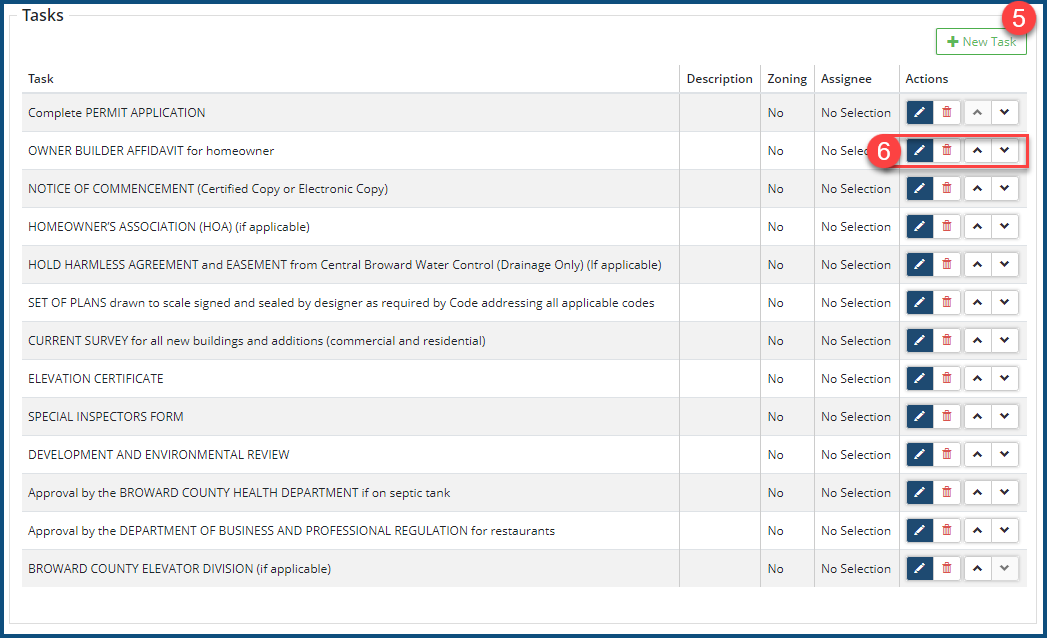Image resolution: width=1047 pixels, height=638 pixels.
Task: Select 'SPECIAL INSPECTORS FORM' task name
Action: click(x=106, y=417)
